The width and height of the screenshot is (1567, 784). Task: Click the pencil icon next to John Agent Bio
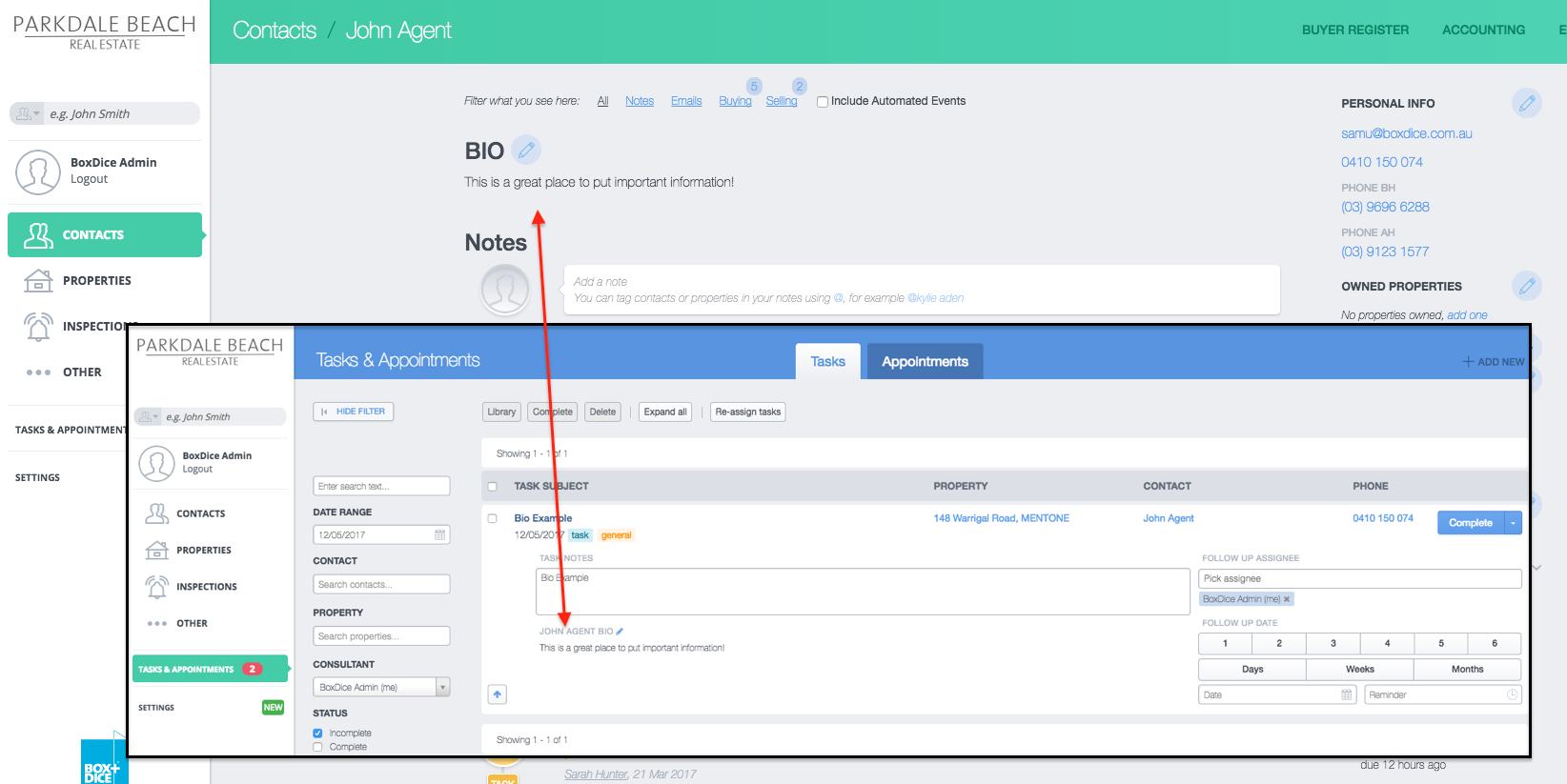pos(620,632)
